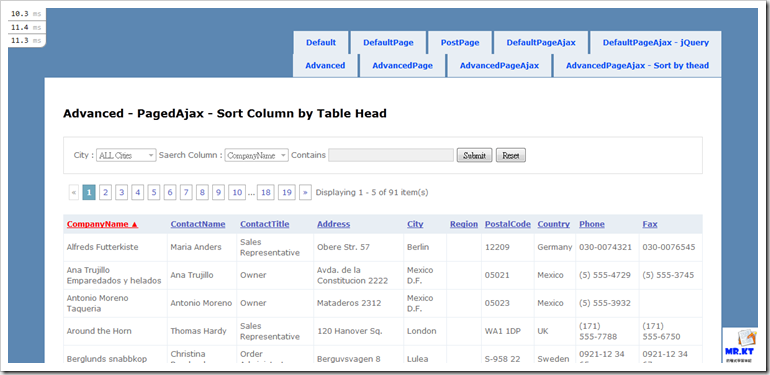The width and height of the screenshot is (770, 375).
Task: Sort by CompanyName column header
Action: (x=102, y=224)
